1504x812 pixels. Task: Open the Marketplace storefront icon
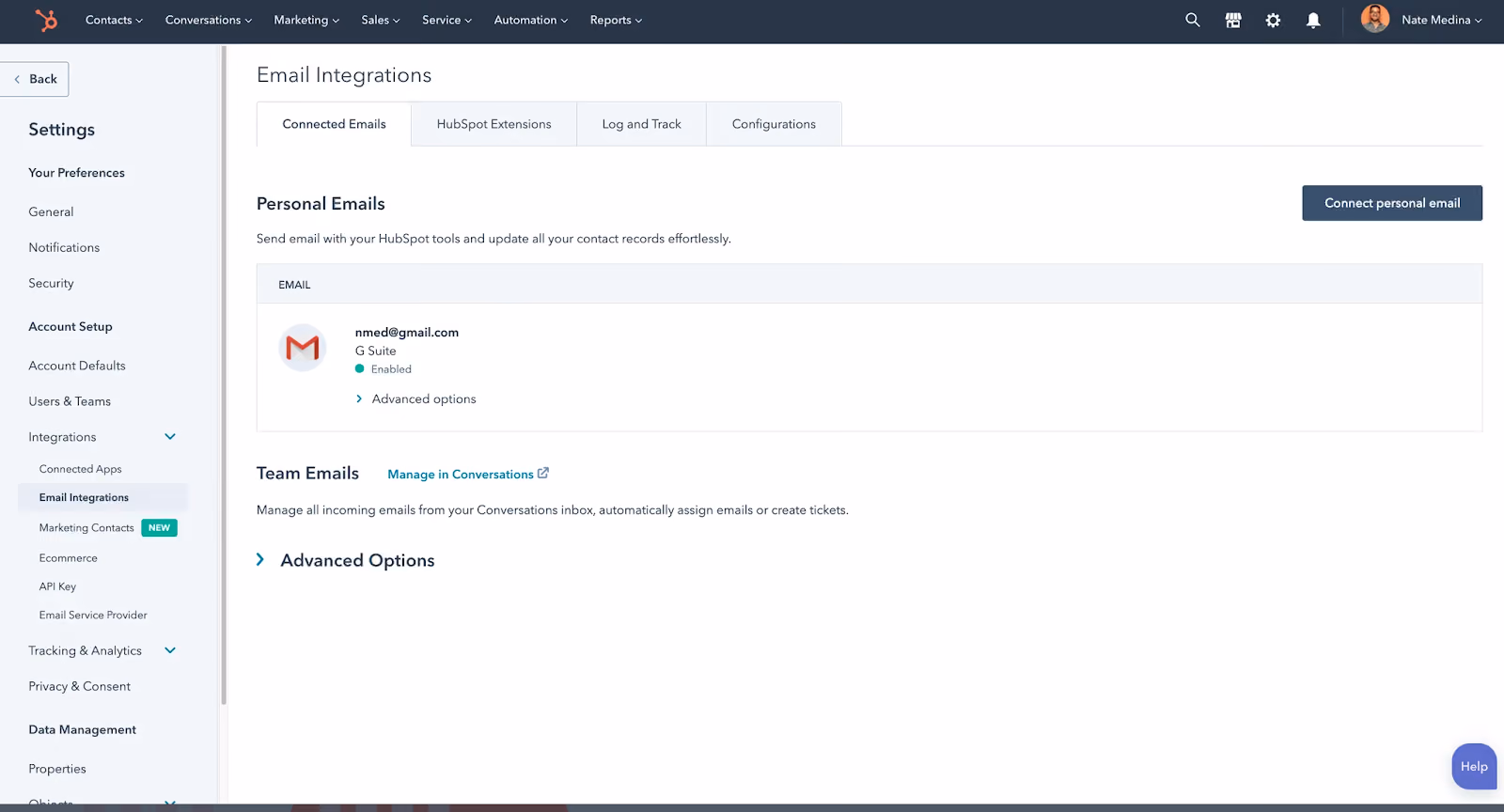[x=1233, y=20]
